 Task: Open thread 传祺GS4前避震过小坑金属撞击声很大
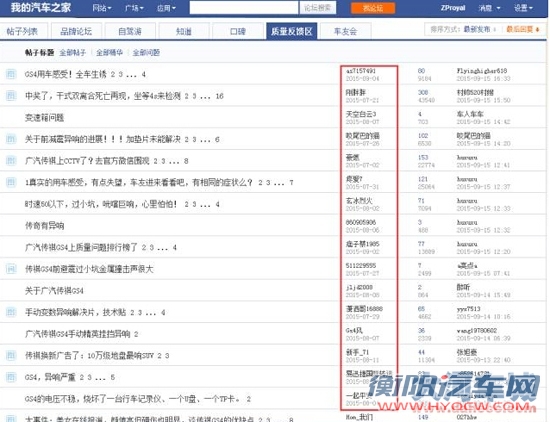89,269
